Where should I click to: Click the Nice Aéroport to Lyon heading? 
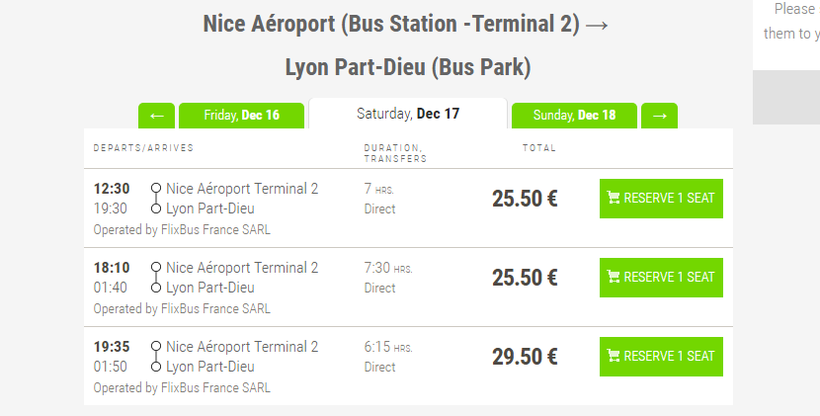(406, 45)
